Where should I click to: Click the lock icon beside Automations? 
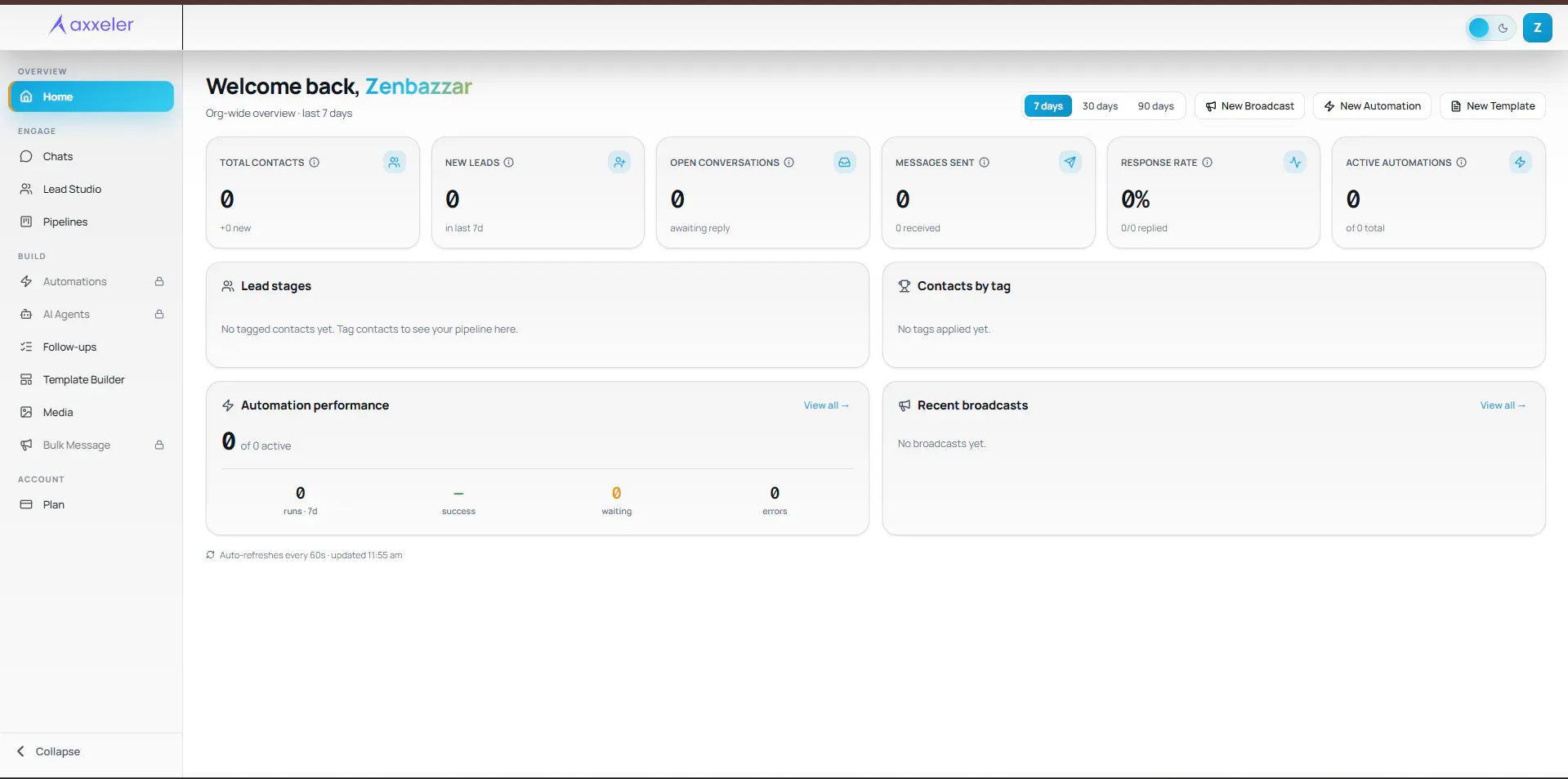[x=159, y=281]
